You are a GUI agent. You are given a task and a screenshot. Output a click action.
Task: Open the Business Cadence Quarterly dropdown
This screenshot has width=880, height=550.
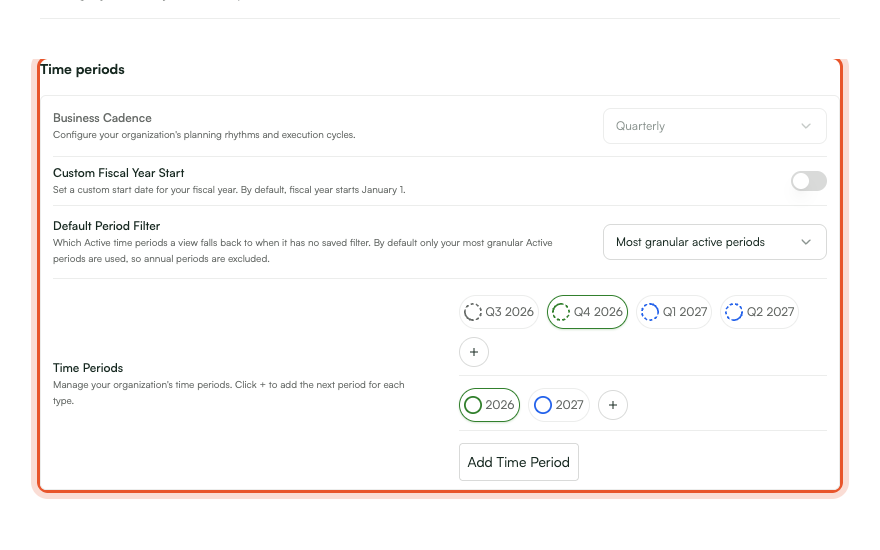pyautogui.click(x=714, y=126)
